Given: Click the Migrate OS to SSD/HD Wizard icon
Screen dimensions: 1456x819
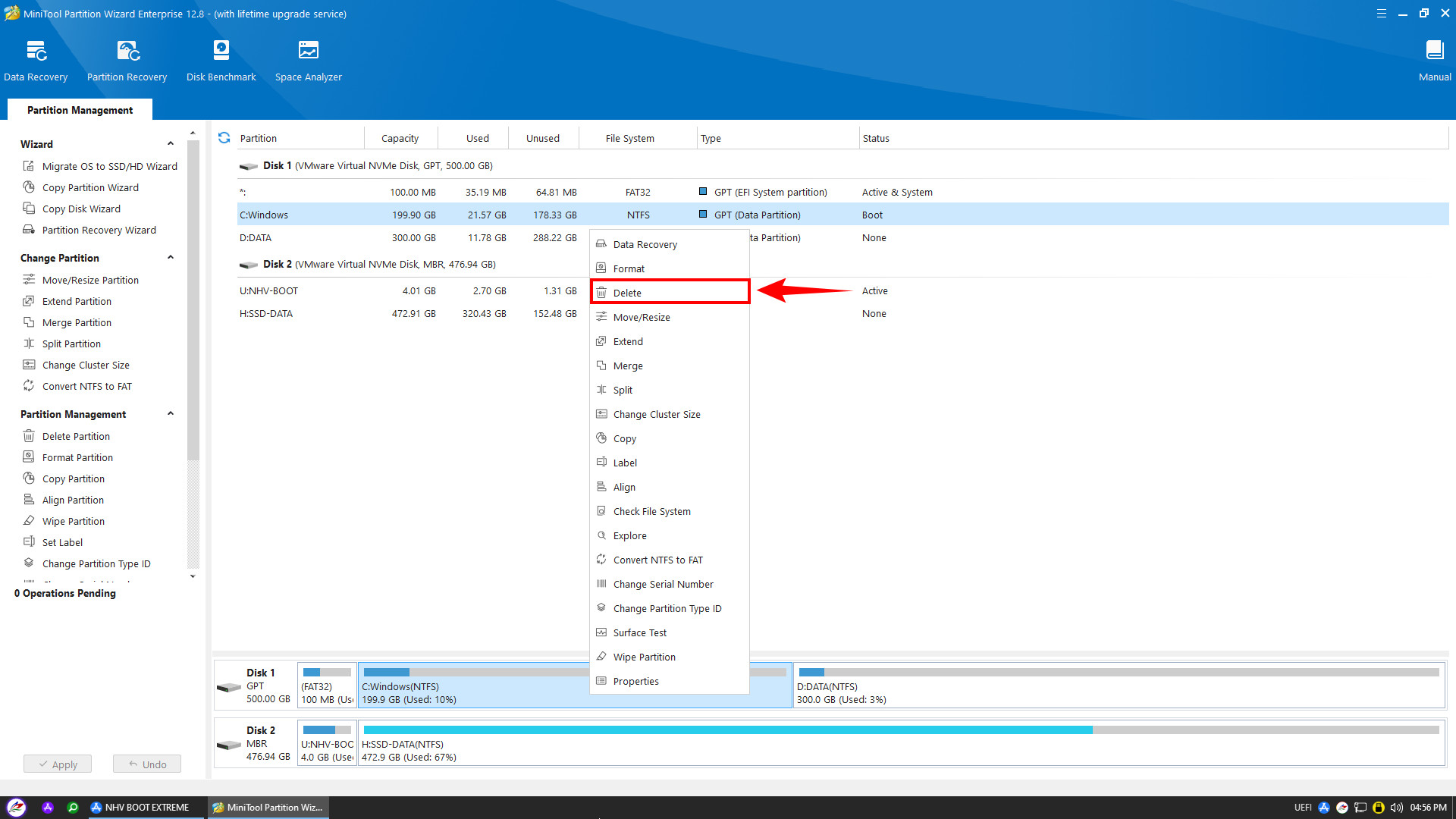Looking at the screenshot, I should [x=29, y=166].
